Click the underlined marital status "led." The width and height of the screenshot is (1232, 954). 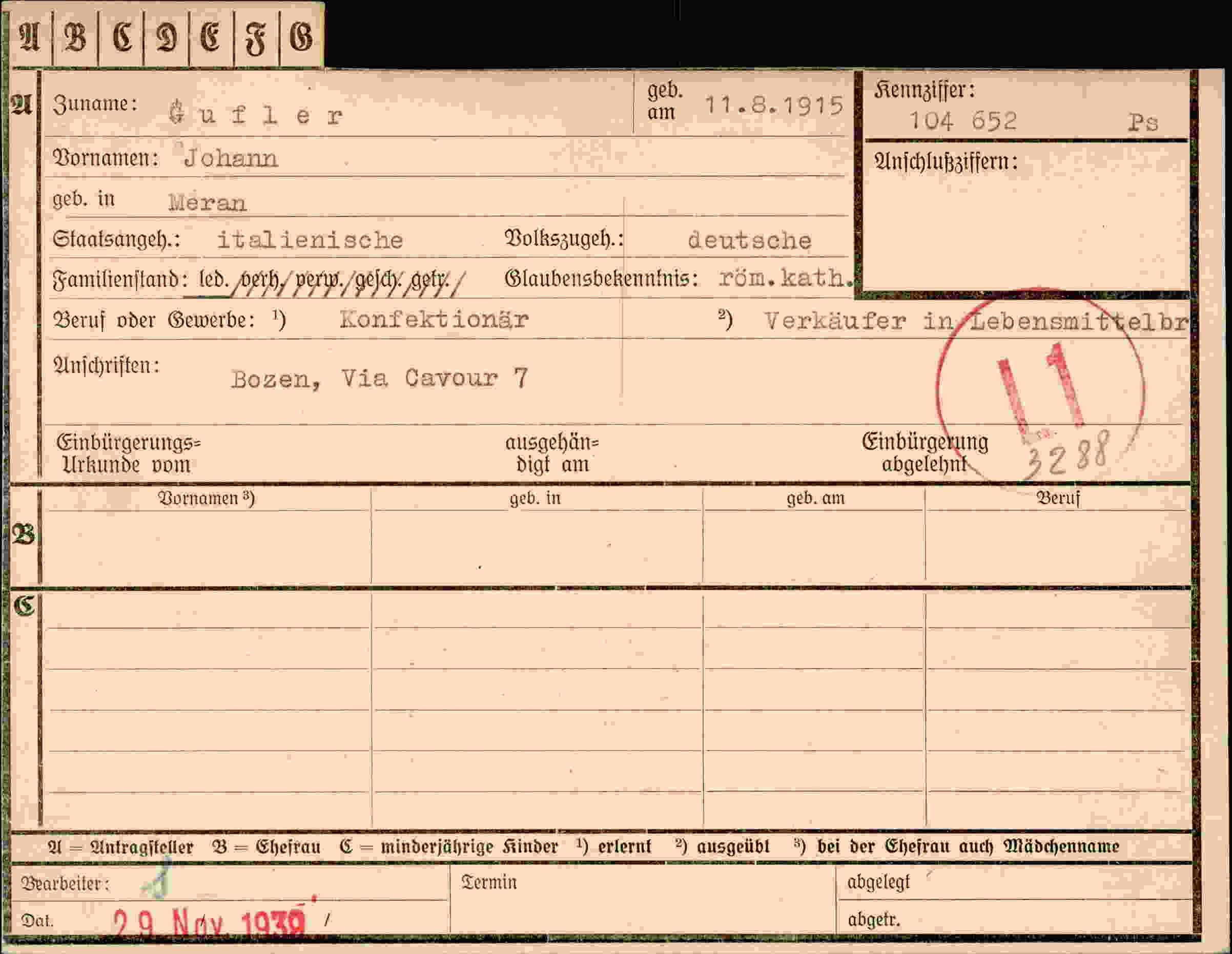coord(214,280)
